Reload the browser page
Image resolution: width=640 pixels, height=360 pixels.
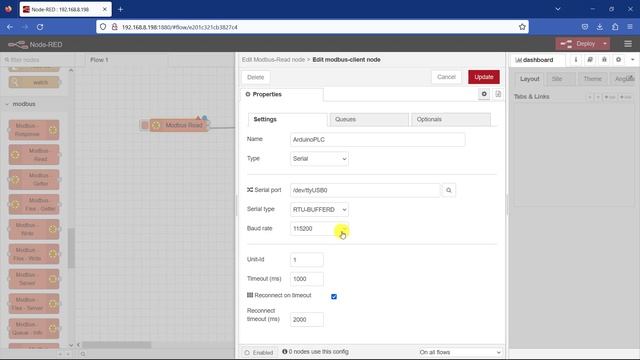coord(40,27)
